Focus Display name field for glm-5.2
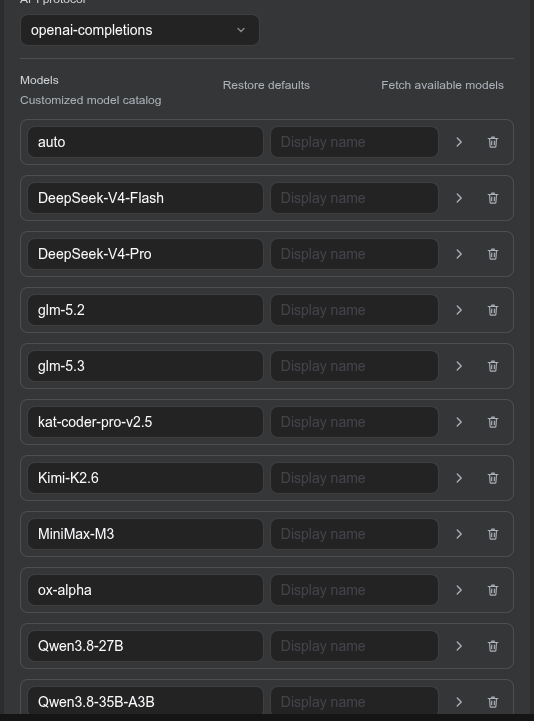 click(354, 310)
